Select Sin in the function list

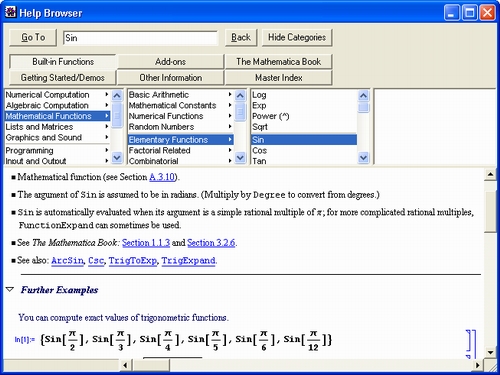[304, 140]
